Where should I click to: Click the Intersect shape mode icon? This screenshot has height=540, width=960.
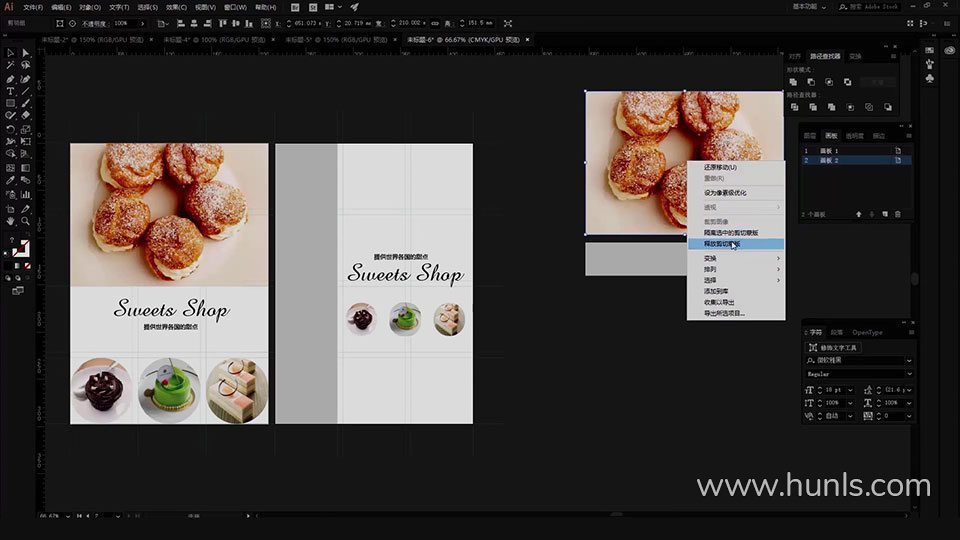point(829,82)
